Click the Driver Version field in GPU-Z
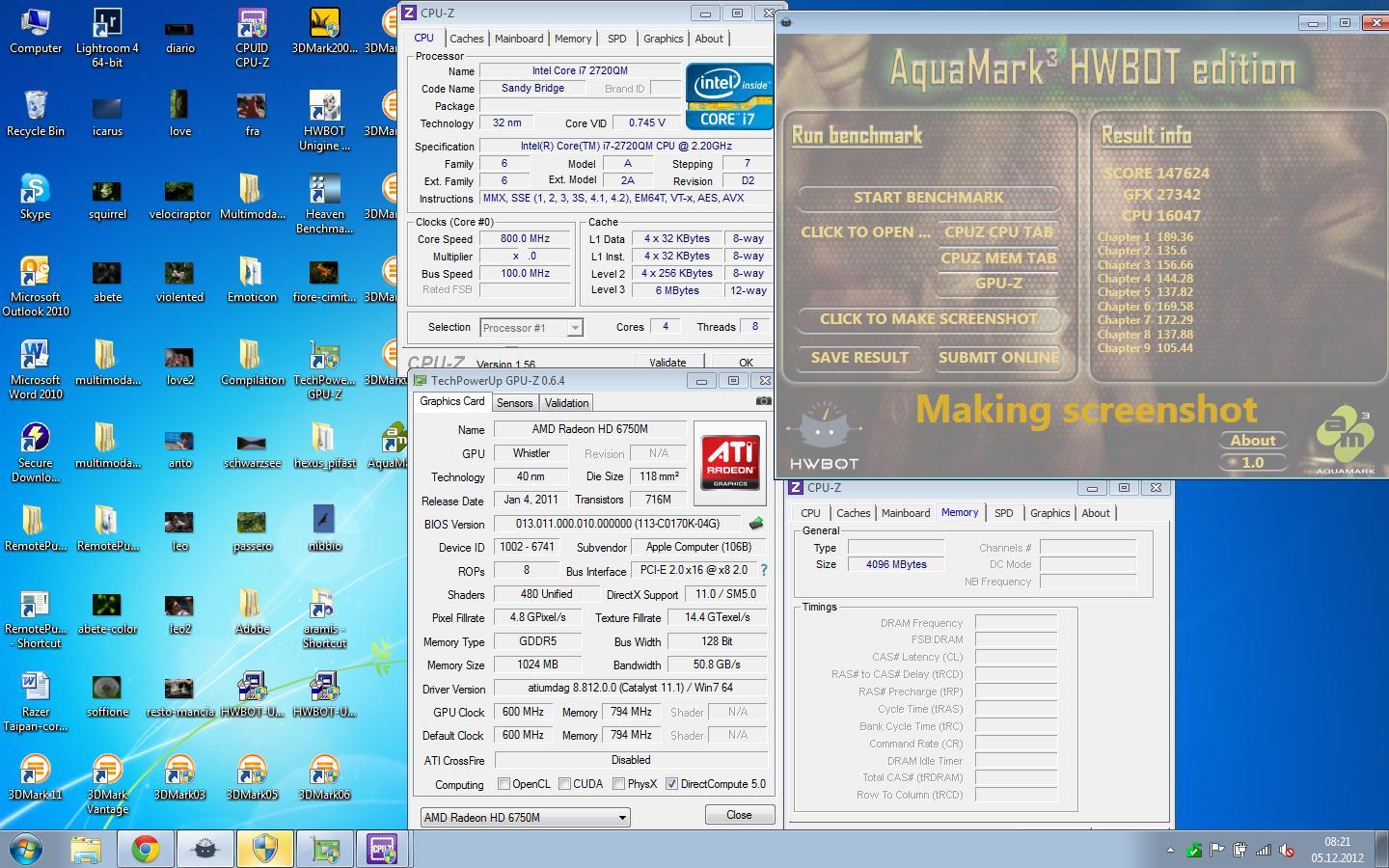The width and height of the screenshot is (1389, 868). coord(631,689)
